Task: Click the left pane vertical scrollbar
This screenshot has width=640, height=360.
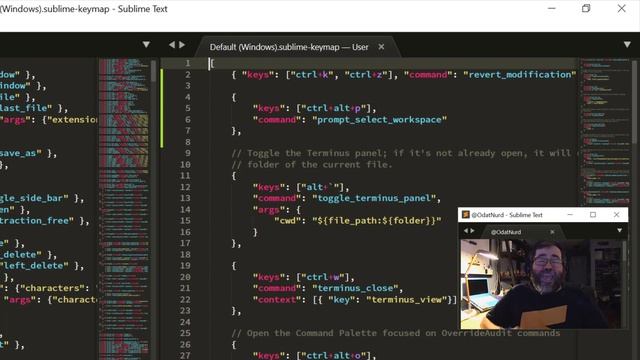Action: [153, 71]
